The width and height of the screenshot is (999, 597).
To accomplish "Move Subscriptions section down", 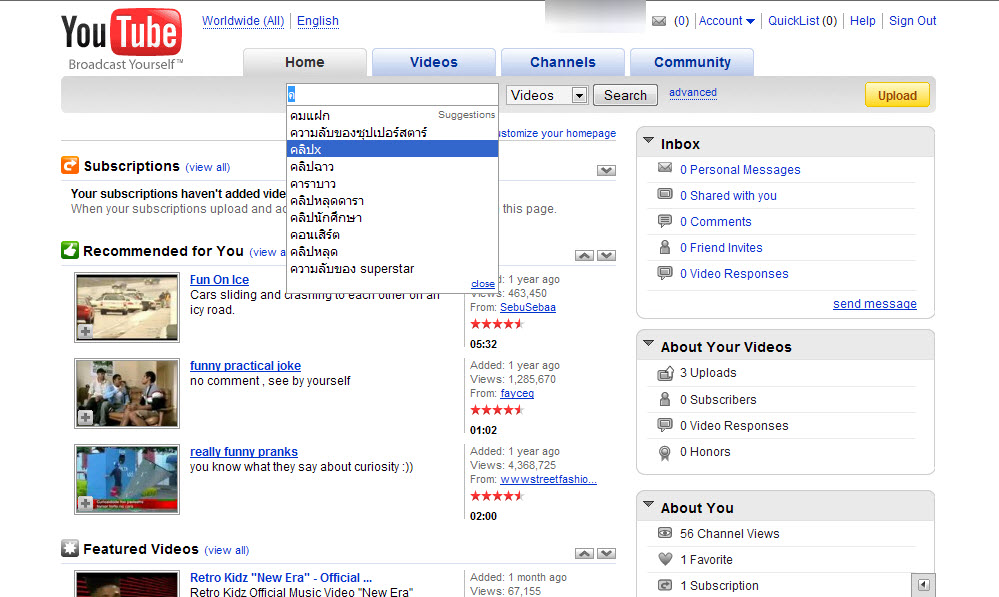I will [607, 170].
